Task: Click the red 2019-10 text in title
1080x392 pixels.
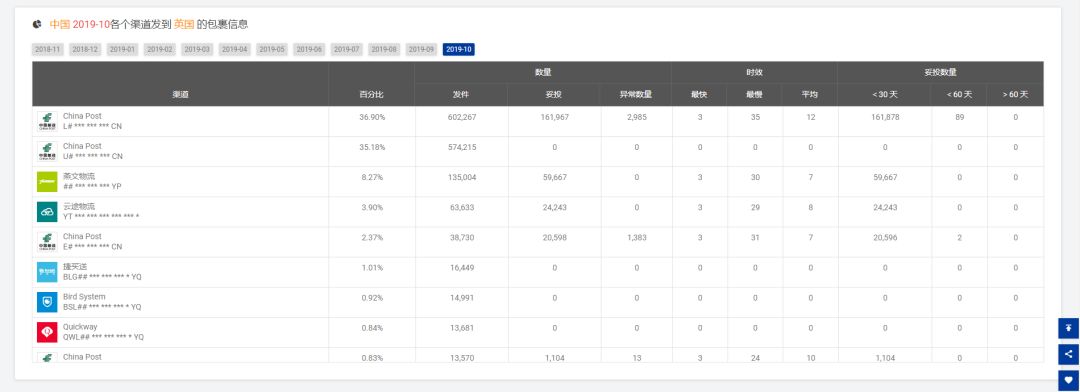Action: coord(92,24)
